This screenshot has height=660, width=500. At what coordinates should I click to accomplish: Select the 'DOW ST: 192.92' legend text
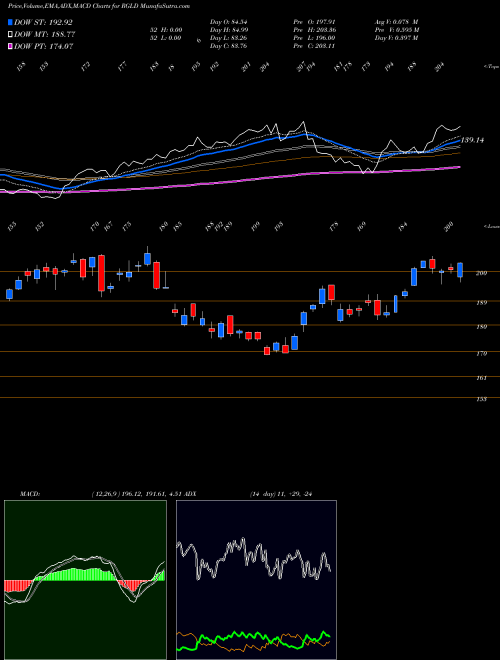click(43, 22)
